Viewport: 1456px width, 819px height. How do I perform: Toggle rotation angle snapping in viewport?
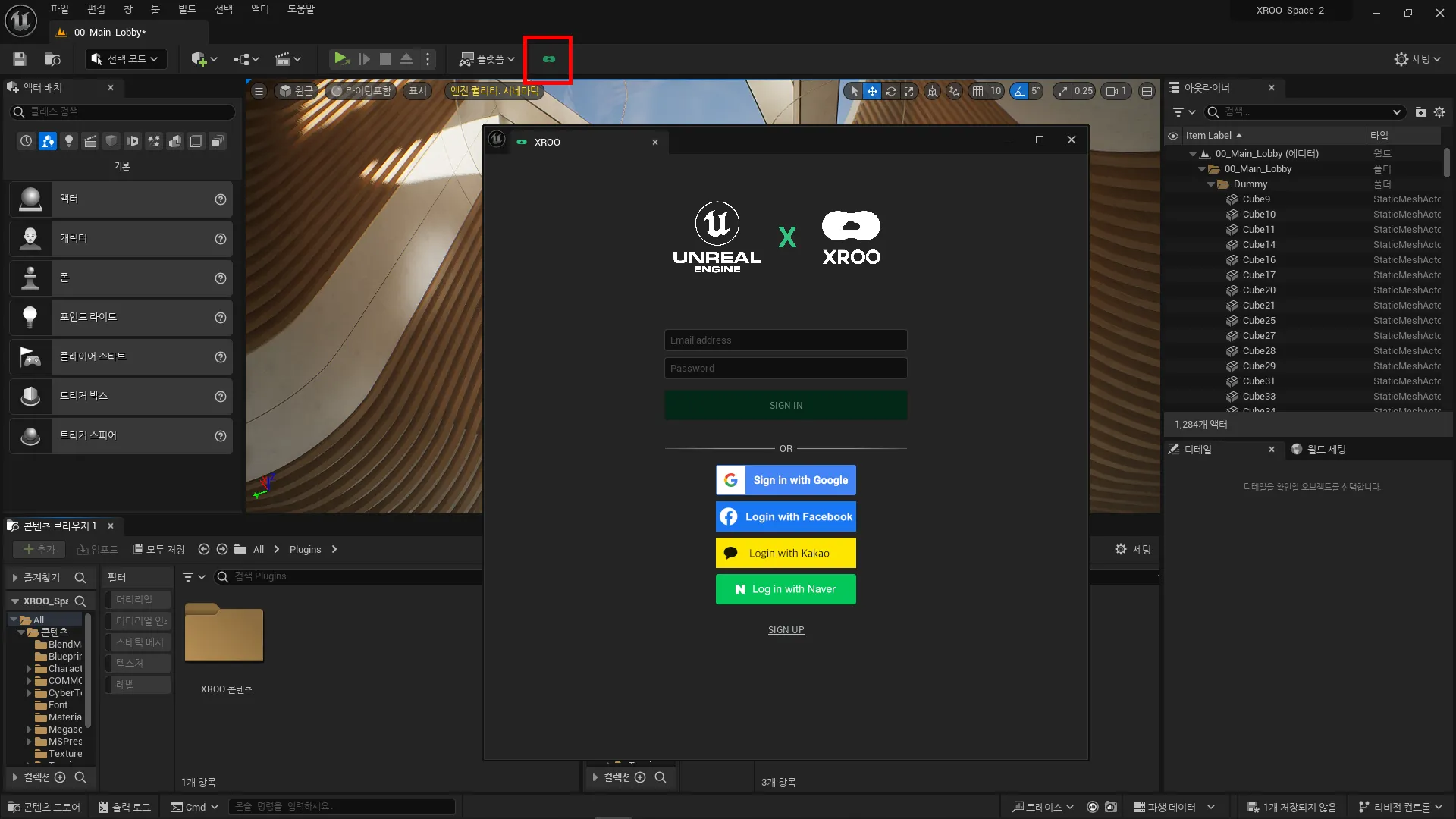(1019, 91)
